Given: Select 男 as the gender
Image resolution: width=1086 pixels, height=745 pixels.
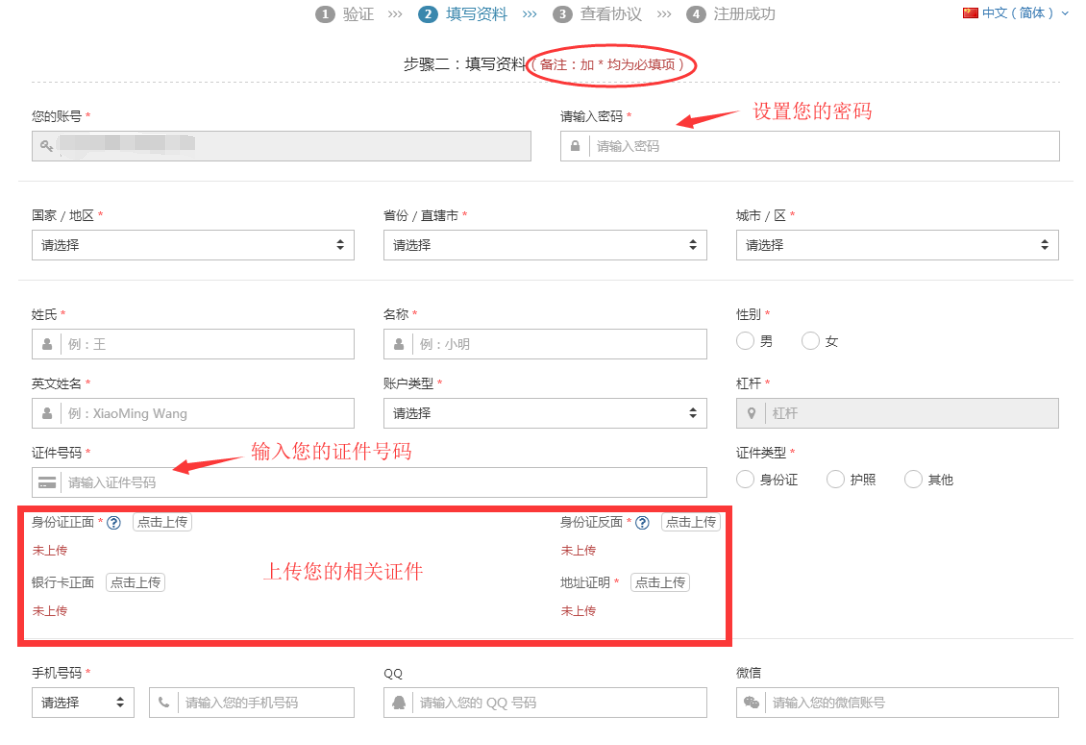Looking at the screenshot, I should tap(745, 340).
